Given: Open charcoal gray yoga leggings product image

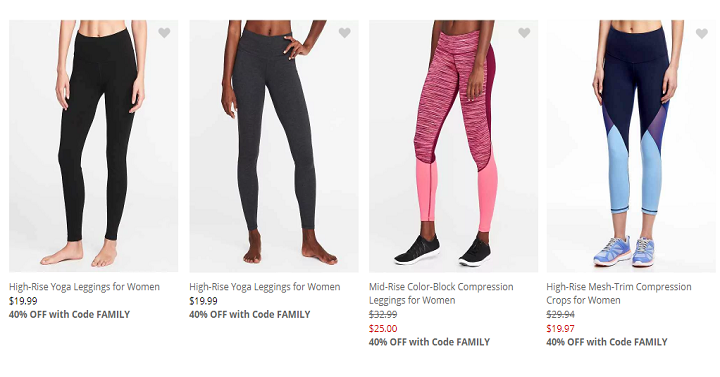Looking at the screenshot, I should pyautogui.click(x=274, y=146).
